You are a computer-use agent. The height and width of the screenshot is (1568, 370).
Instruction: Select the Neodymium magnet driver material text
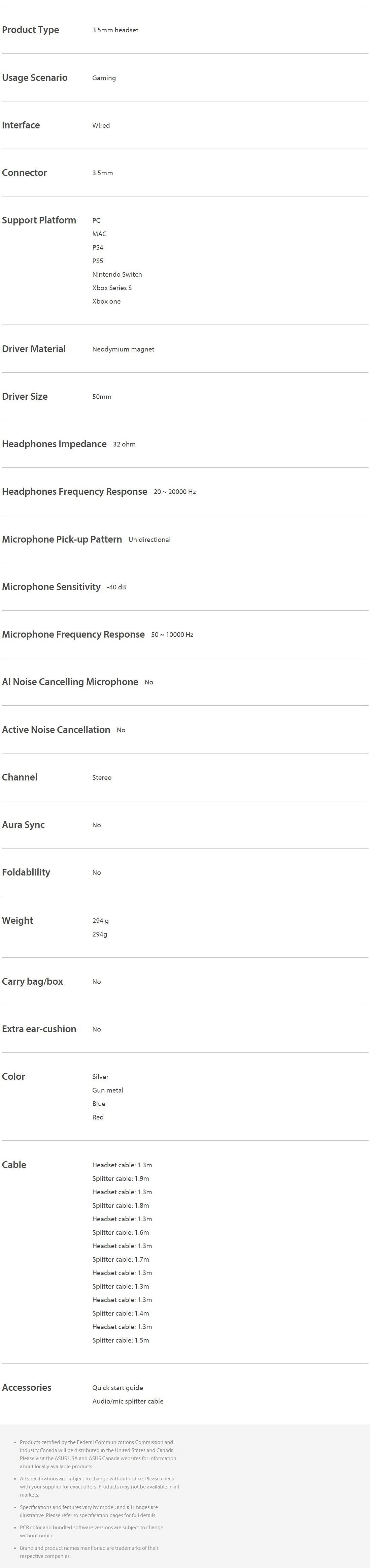coord(123,349)
